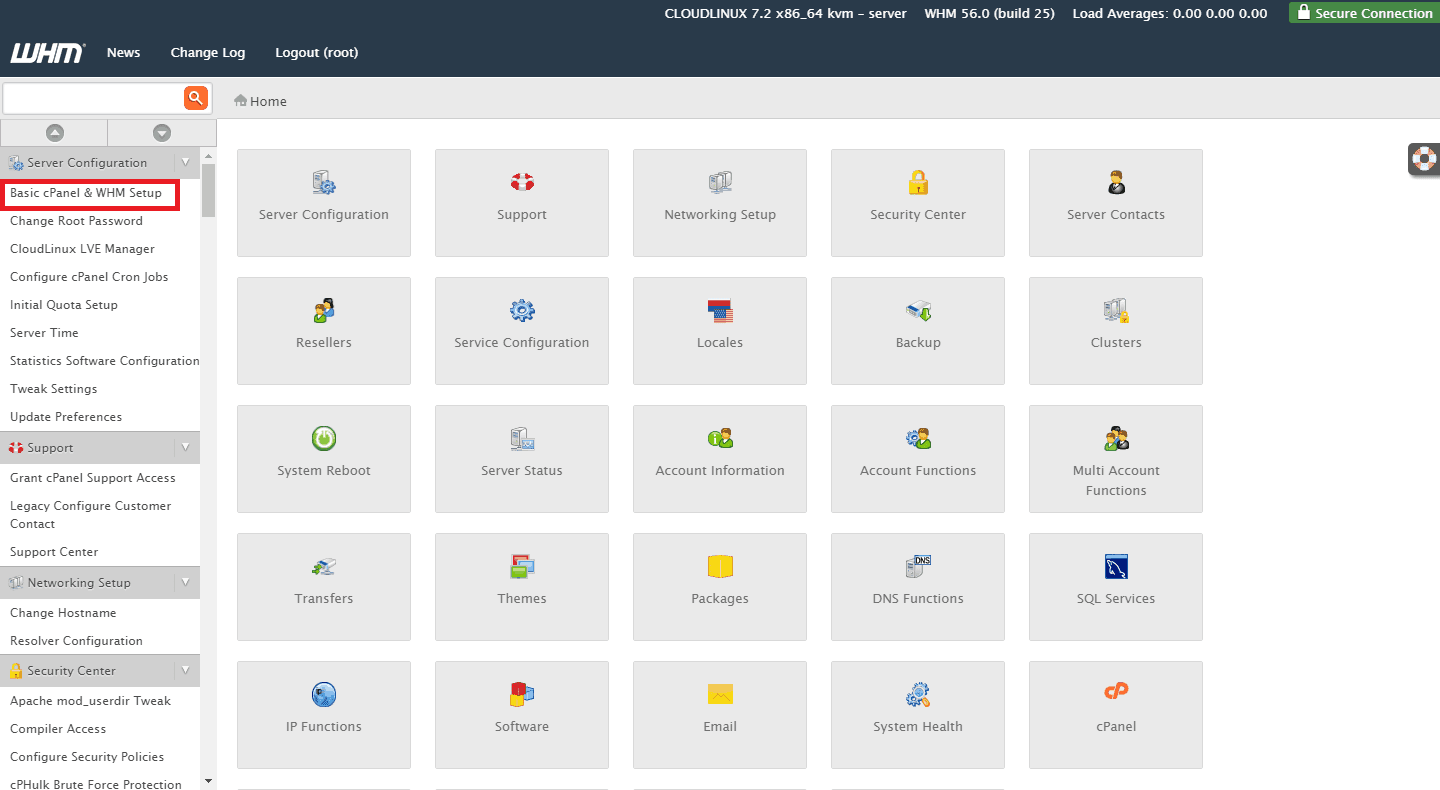
Task: Open the Server Status tile
Action: (x=522, y=459)
